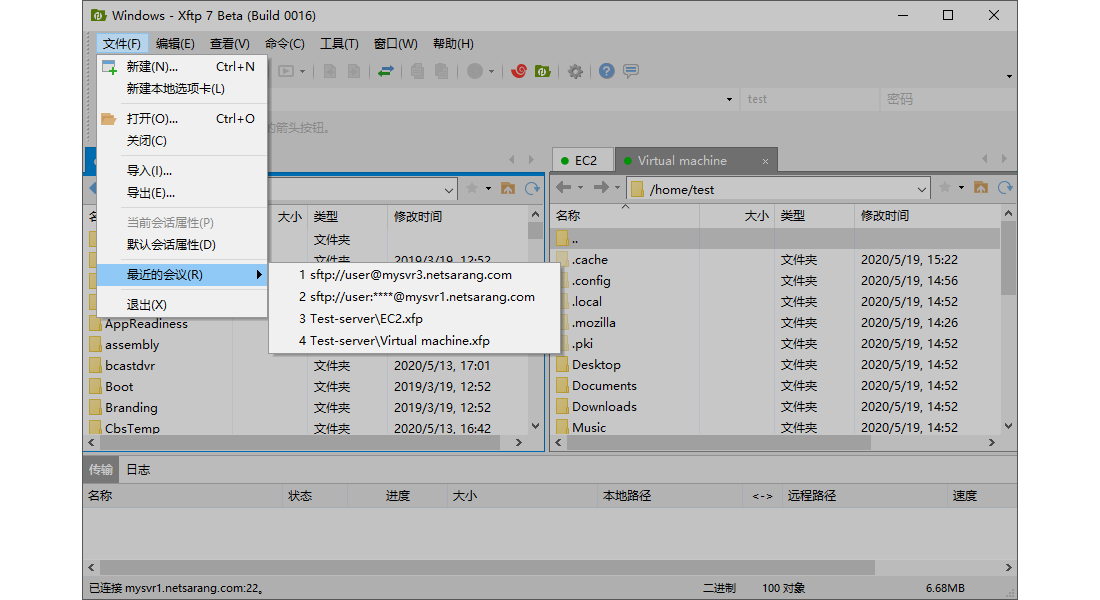1100x600 pixels.
Task: Click the Branding folder icon in local pane
Action: pyautogui.click(x=95, y=407)
